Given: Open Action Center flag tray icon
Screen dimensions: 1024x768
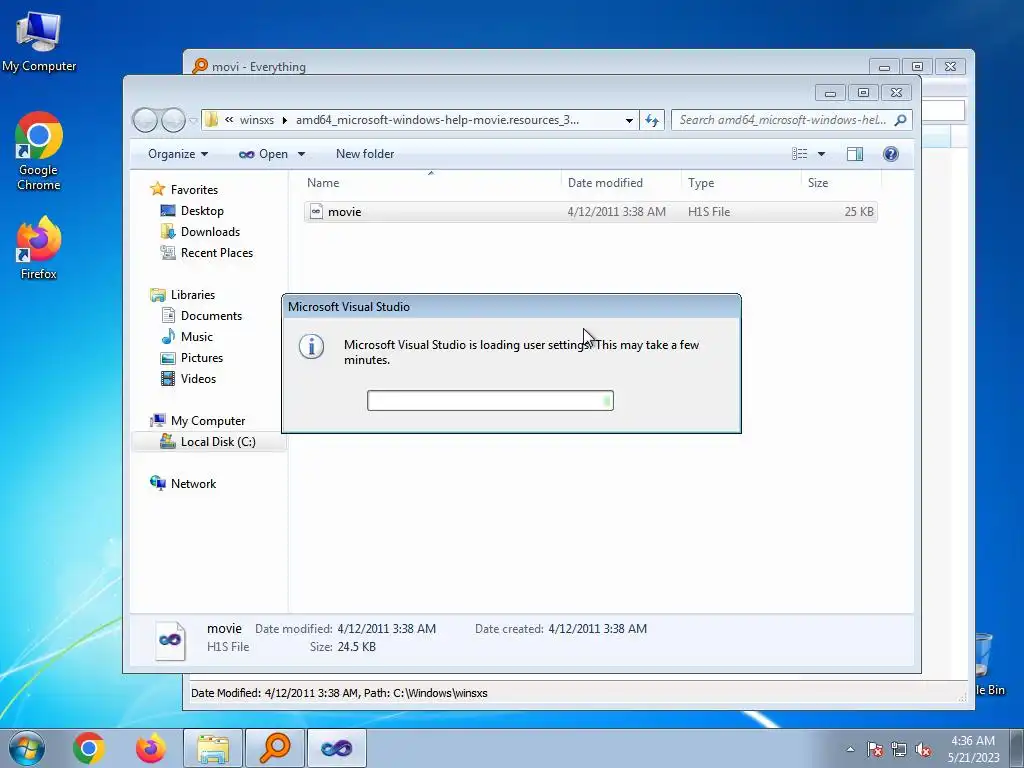Looking at the screenshot, I should tap(875, 749).
